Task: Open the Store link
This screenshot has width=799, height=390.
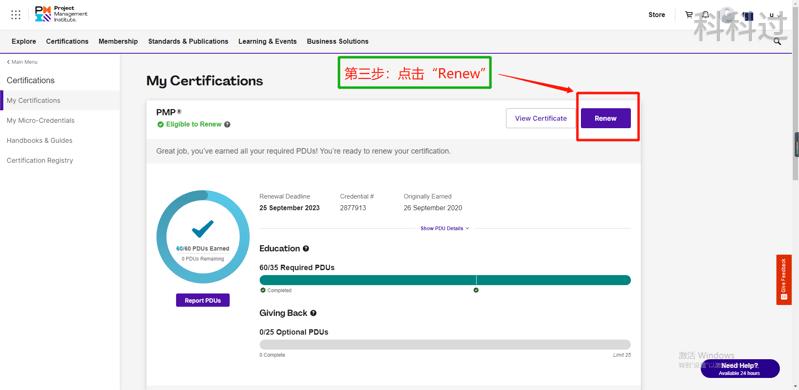Action: (x=656, y=15)
